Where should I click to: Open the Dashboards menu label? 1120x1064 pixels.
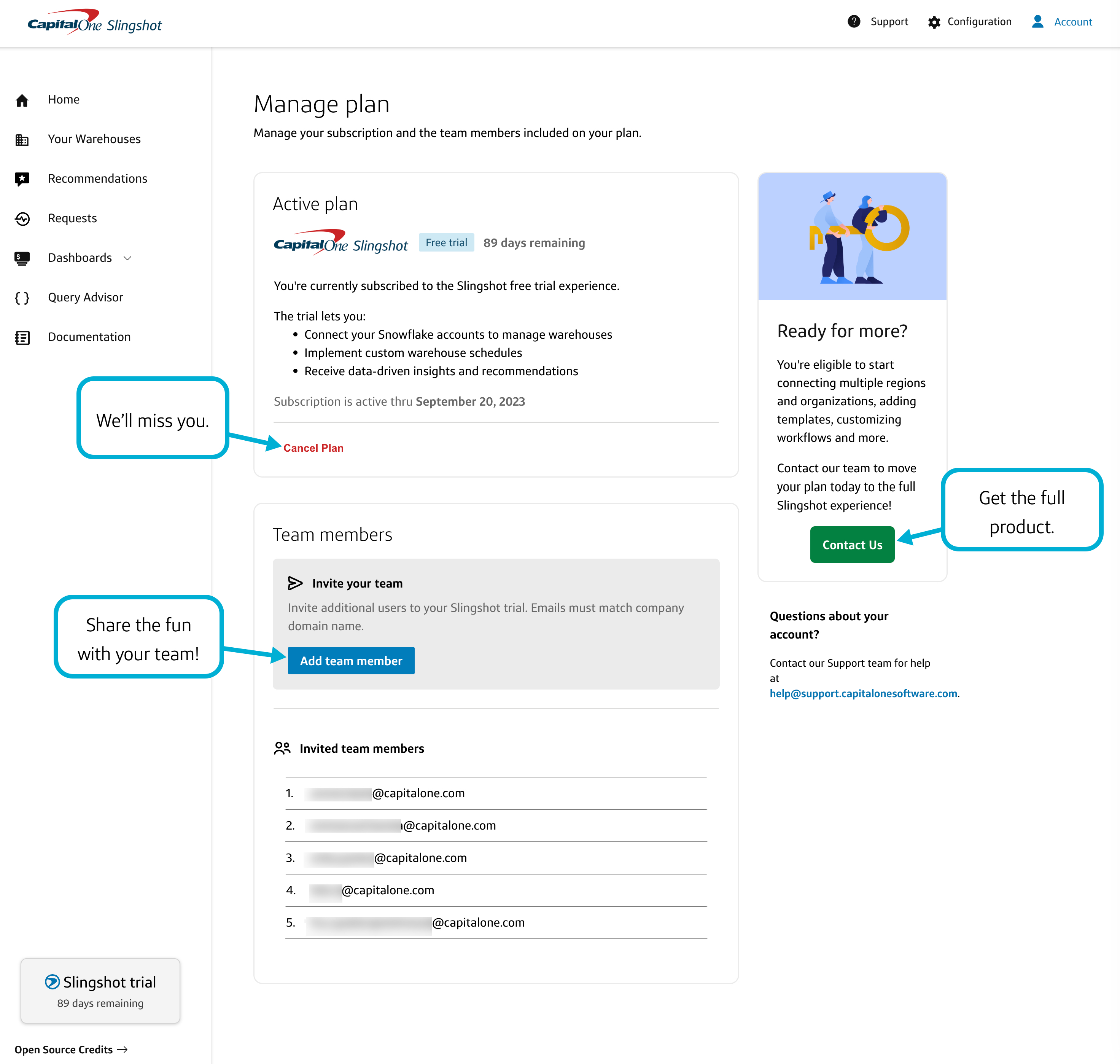[x=80, y=258]
